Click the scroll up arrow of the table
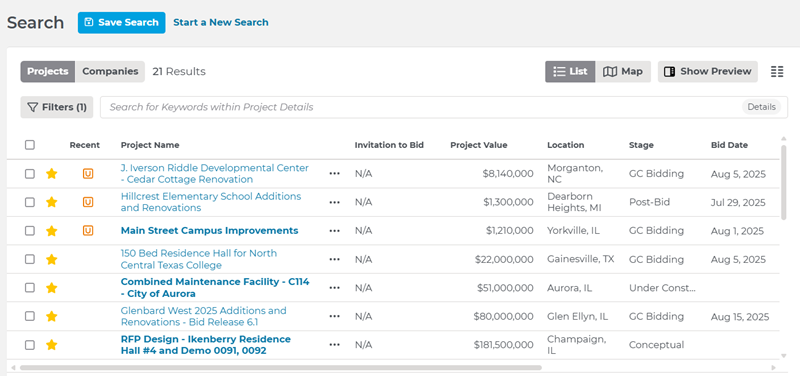 pyautogui.click(x=784, y=139)
